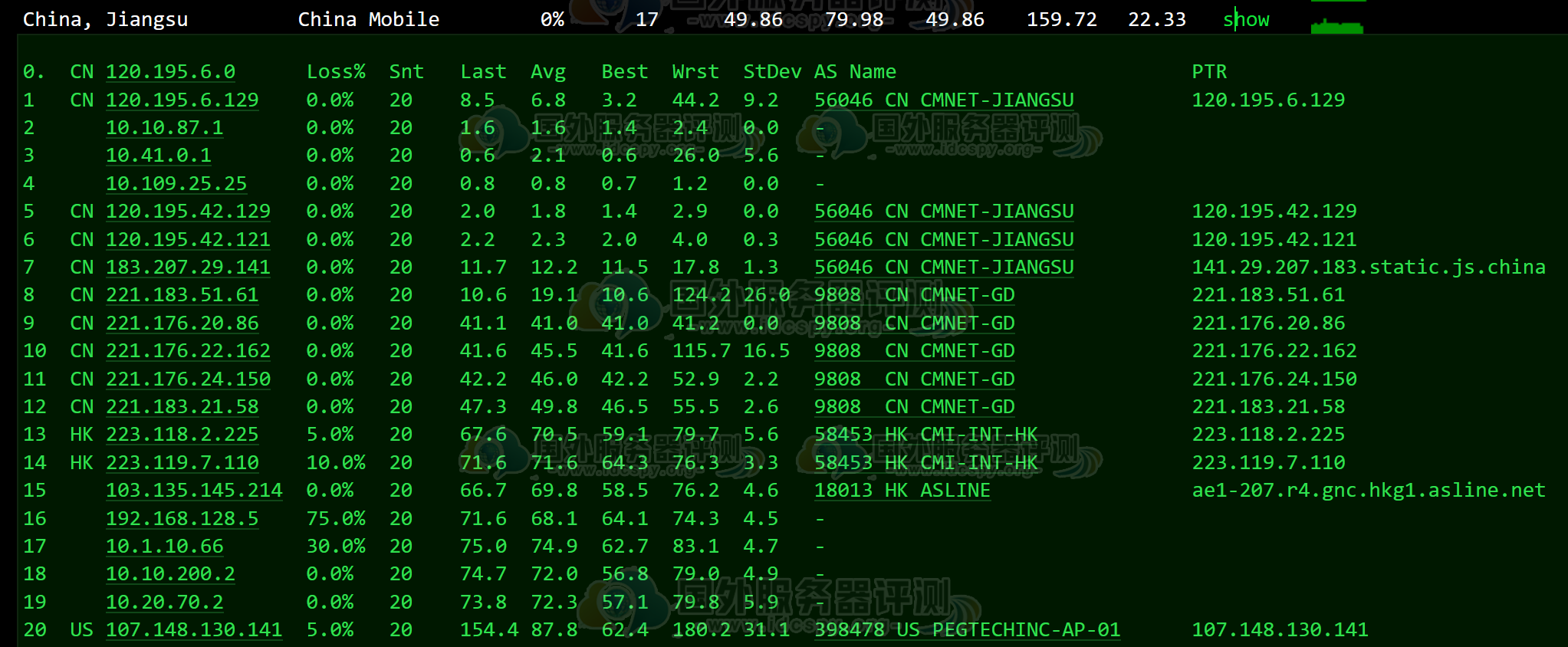The height and width of the screenshot is (647, 1568).
Task: Select the 'Wrst' column header
Action: (695, 72)
